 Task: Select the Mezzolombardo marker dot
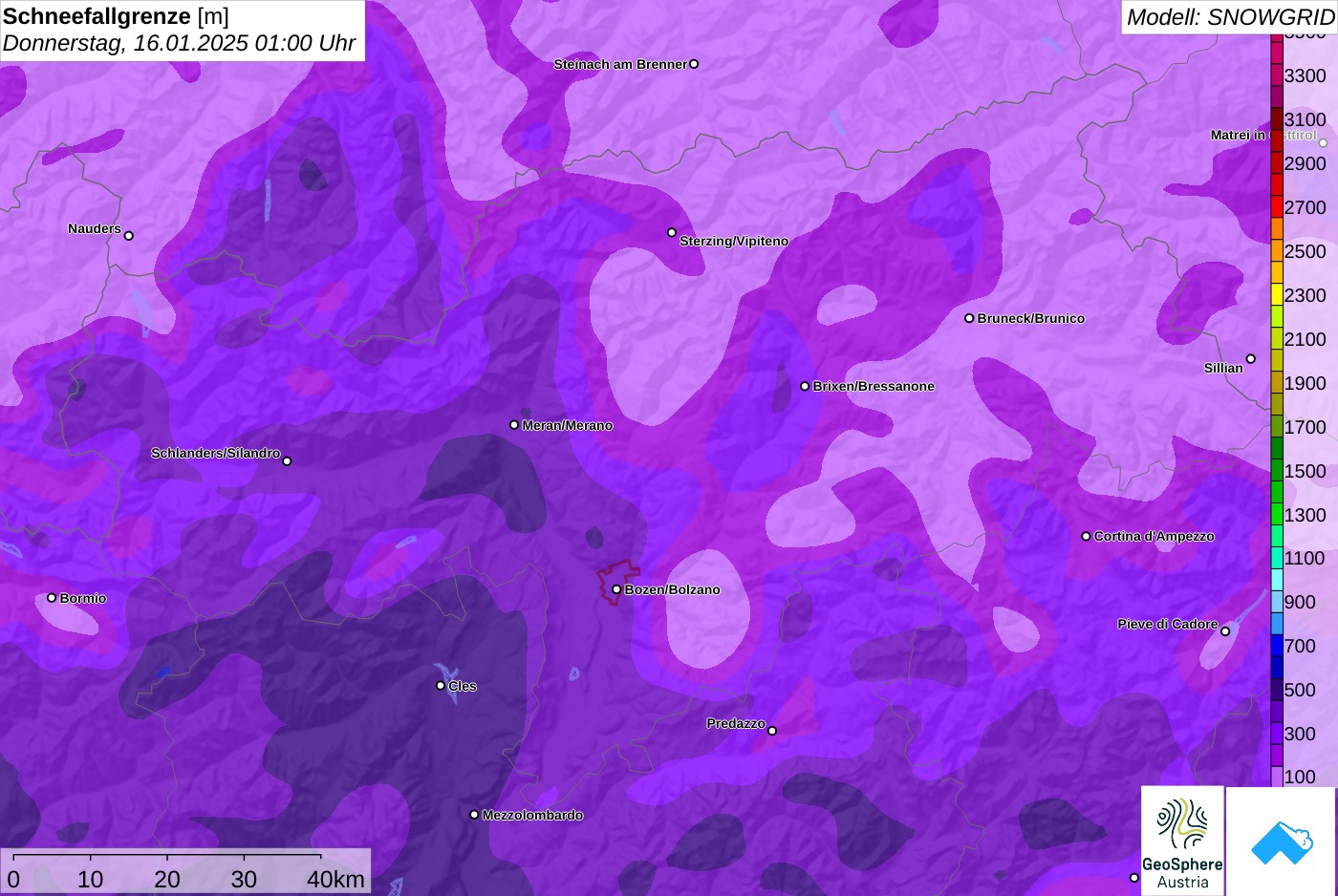coord(474,815)
